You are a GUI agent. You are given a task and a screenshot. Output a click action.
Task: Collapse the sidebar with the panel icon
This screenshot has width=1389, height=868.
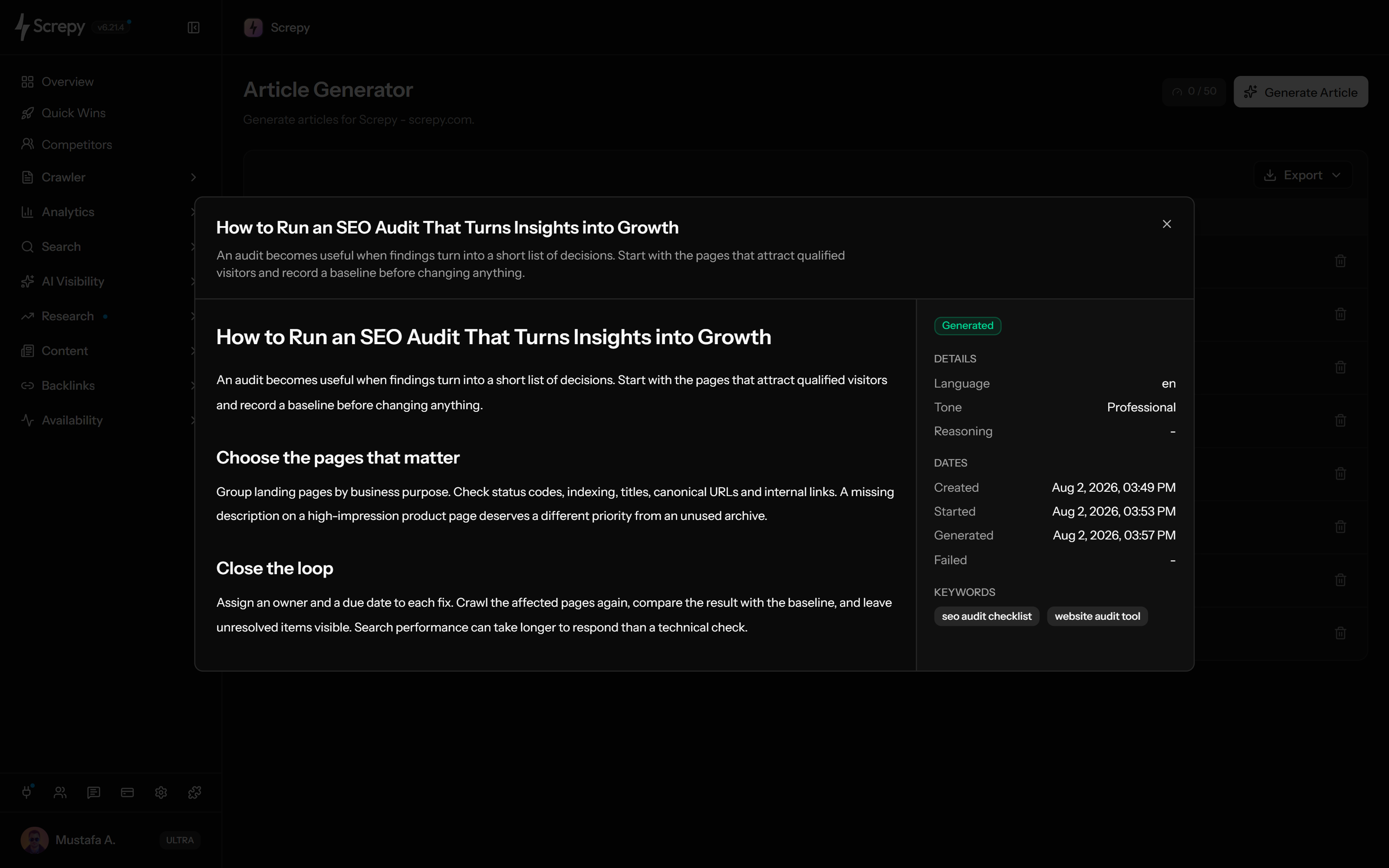194,27
